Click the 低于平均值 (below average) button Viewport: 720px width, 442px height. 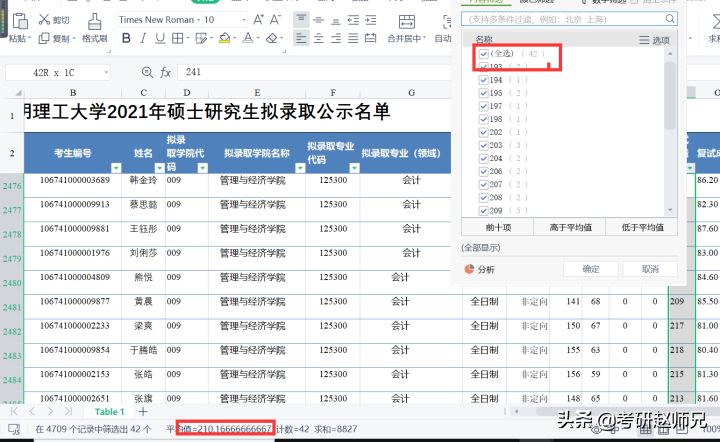pyautogui.click(x=642, y=227)
